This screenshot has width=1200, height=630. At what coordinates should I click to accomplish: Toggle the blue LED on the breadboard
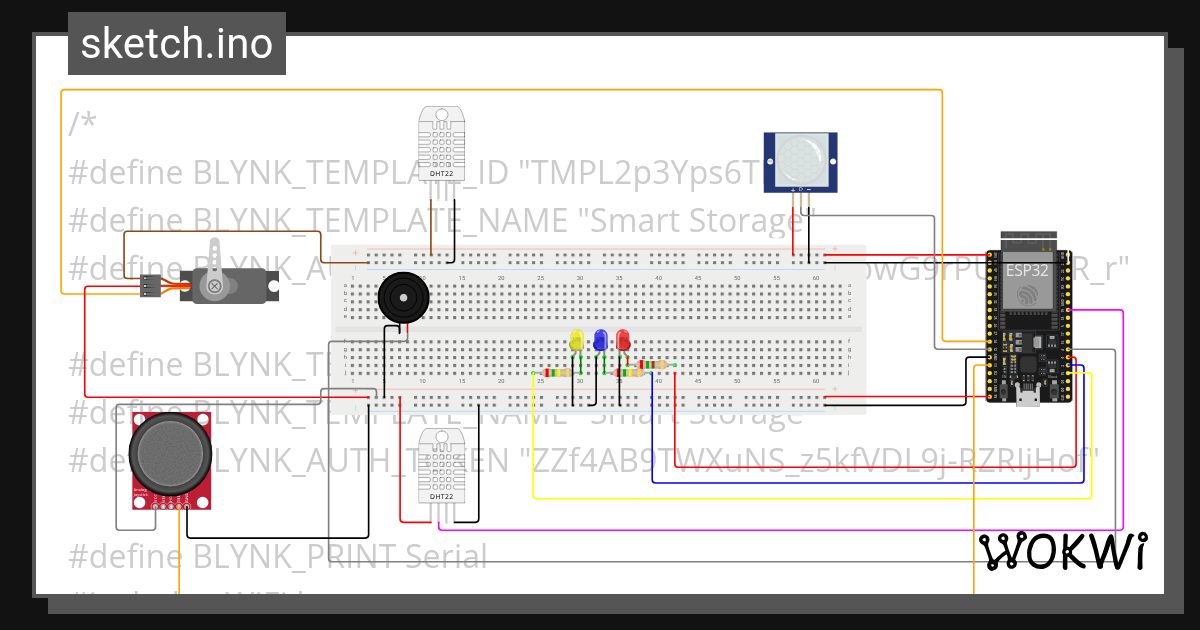(x=600, y=340)
